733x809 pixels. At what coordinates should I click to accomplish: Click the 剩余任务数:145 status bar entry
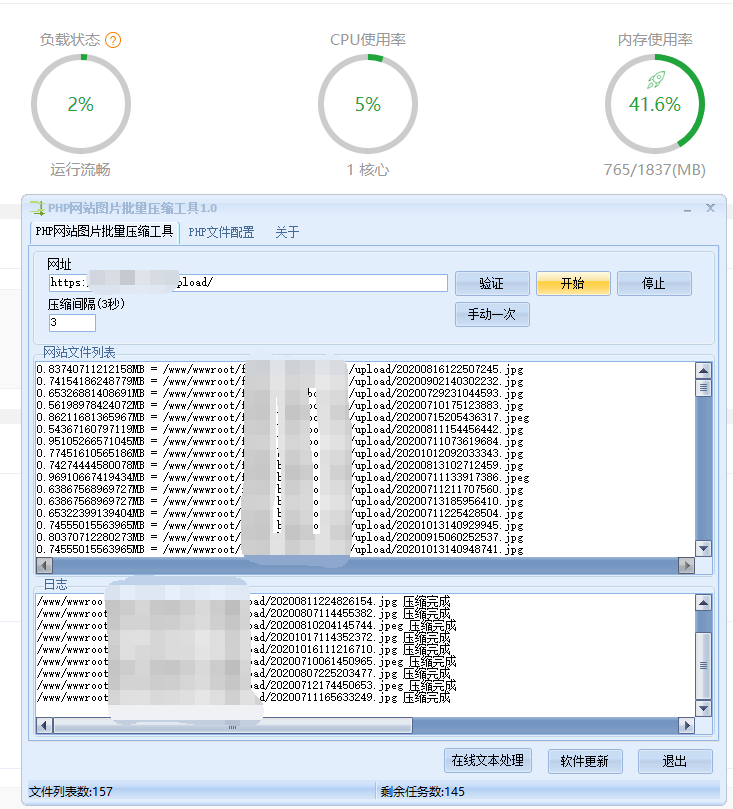[x=422, y=791]
